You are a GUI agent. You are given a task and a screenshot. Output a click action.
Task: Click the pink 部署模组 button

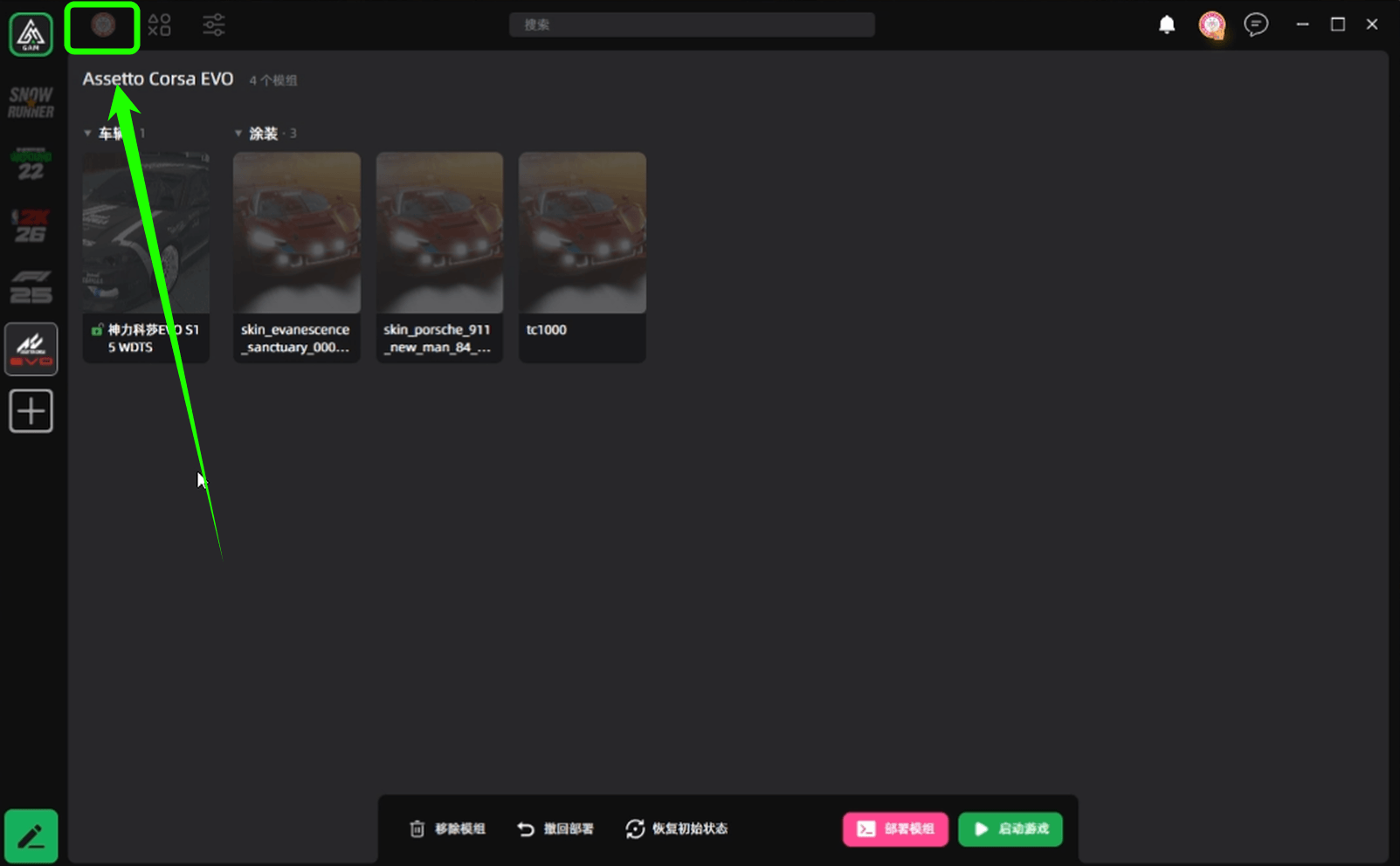[895, 828]
